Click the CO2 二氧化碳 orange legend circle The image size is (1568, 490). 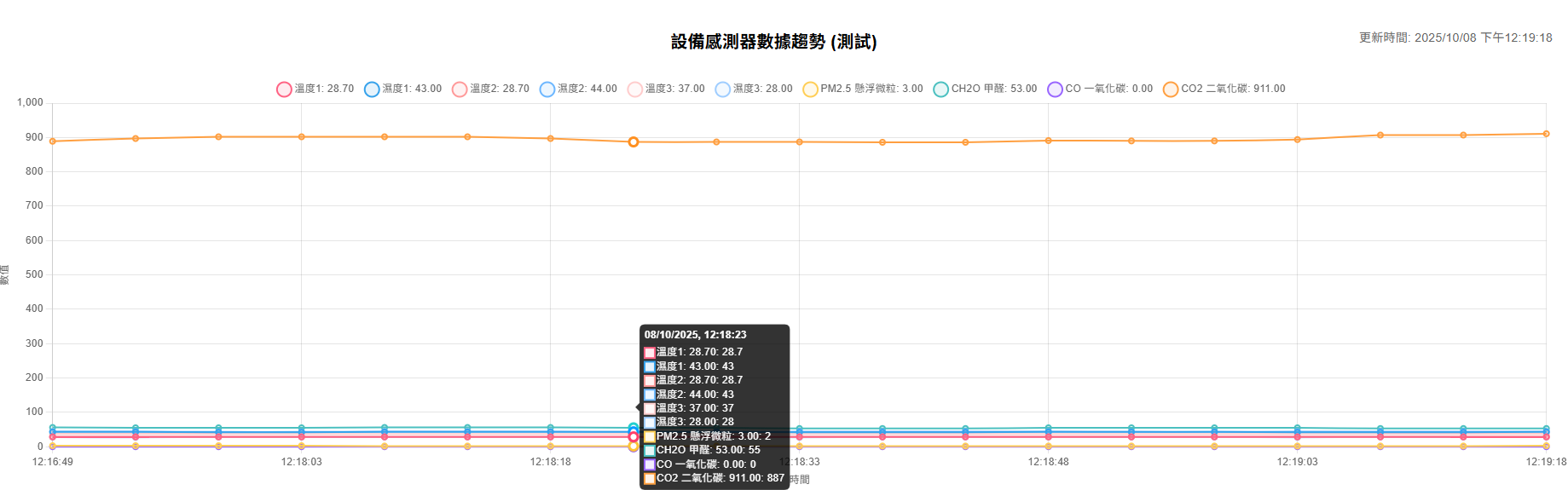pyautogui.click(x=1171, y=89)
